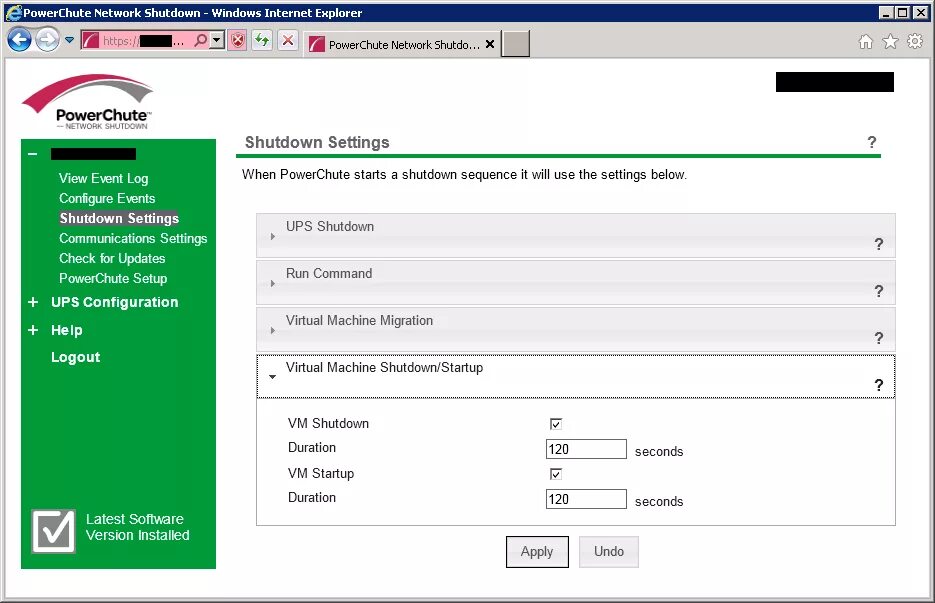The width and height of the screenshot is (935, 603).
Task: Expand the UPS Configuration plus sign
Action: [x=33, y=302]
